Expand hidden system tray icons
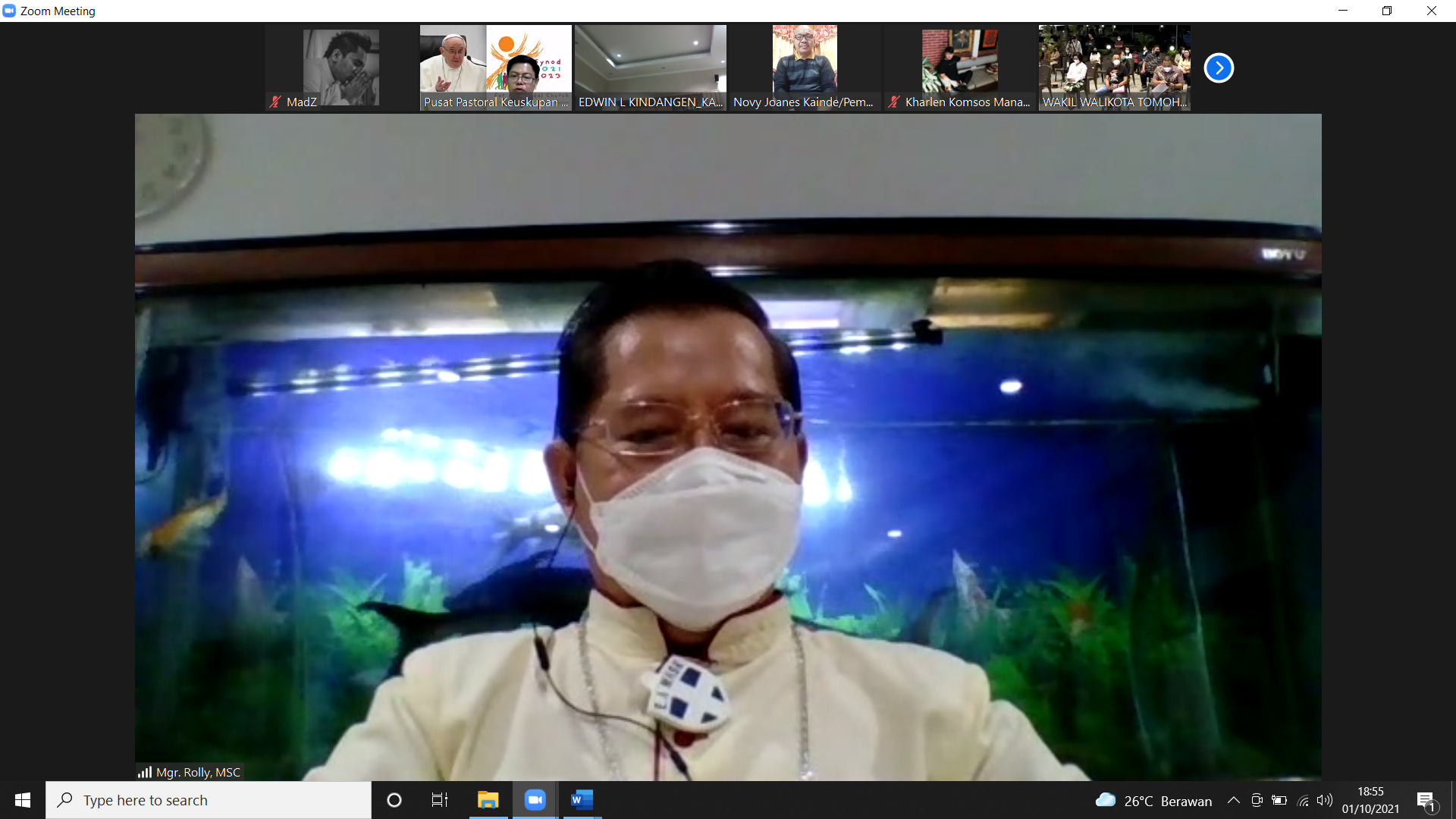This screenshot has width=1456, height=819. coord(1234,800)
